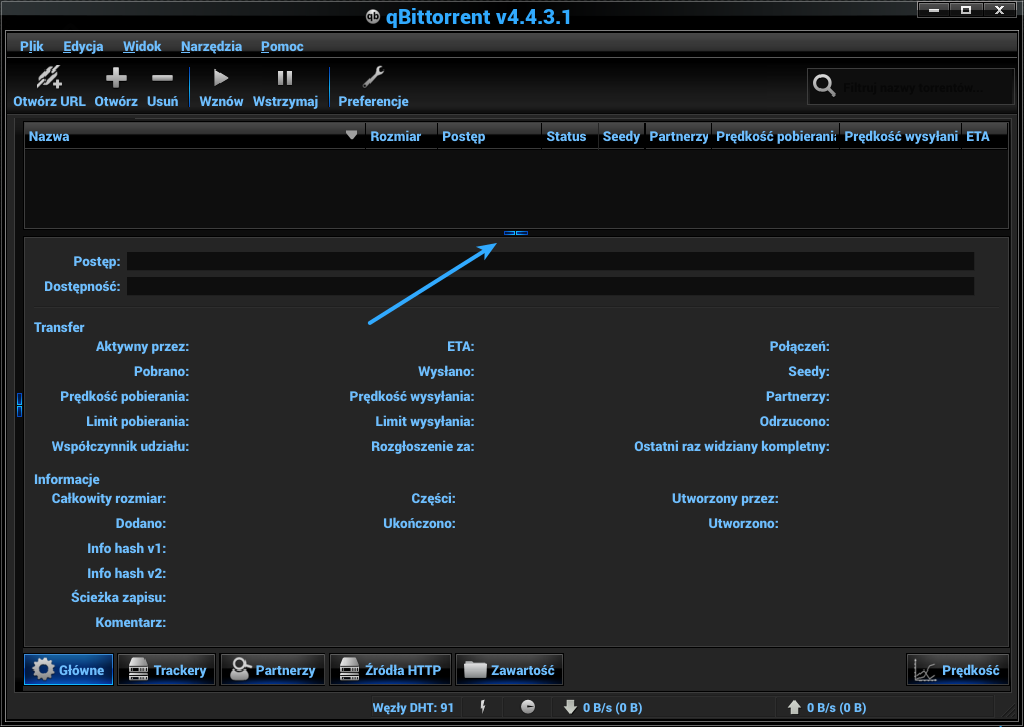Switch to the Prędkość graph tab

pos(957,670)
